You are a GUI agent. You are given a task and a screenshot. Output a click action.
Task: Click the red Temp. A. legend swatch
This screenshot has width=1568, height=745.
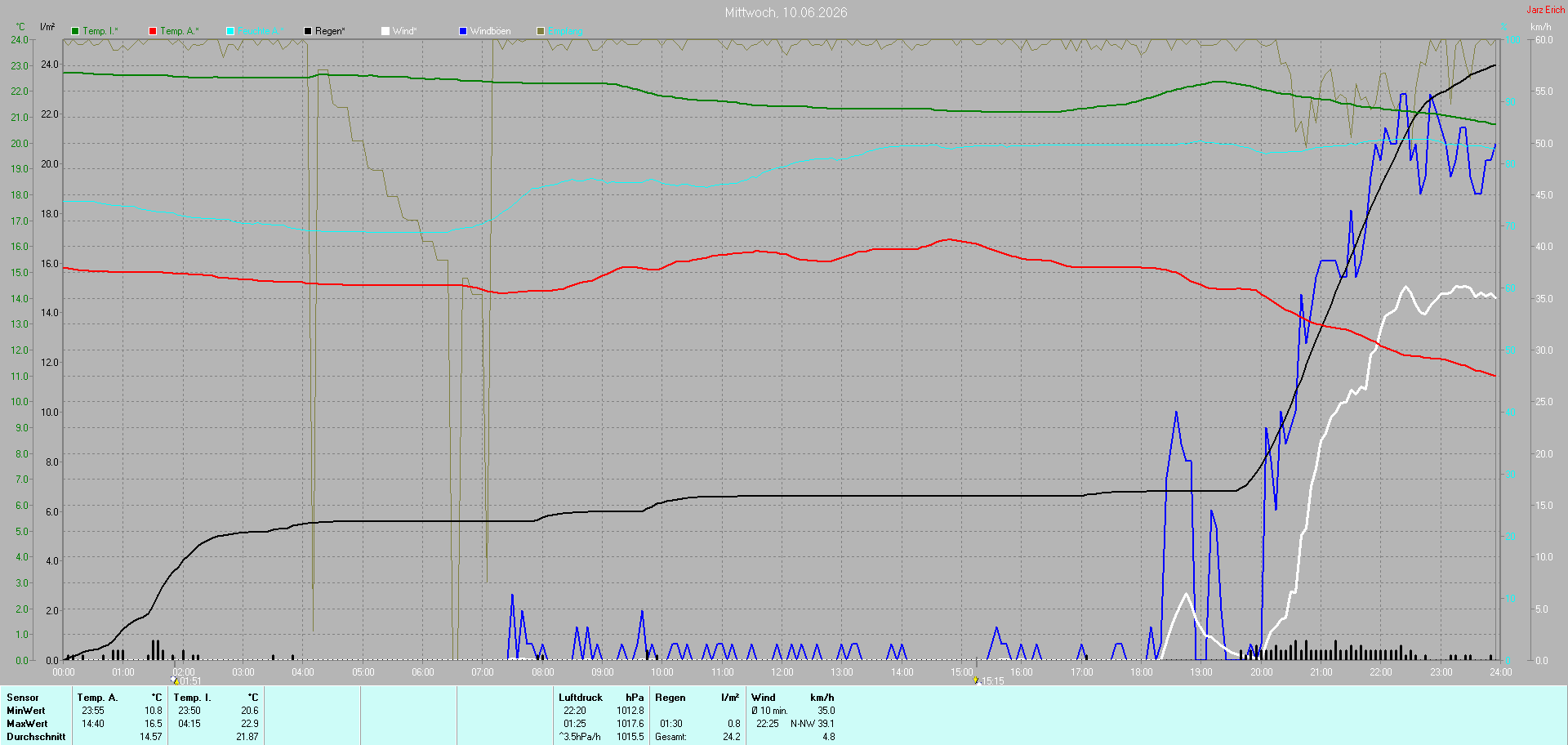(x=153, y=31)
